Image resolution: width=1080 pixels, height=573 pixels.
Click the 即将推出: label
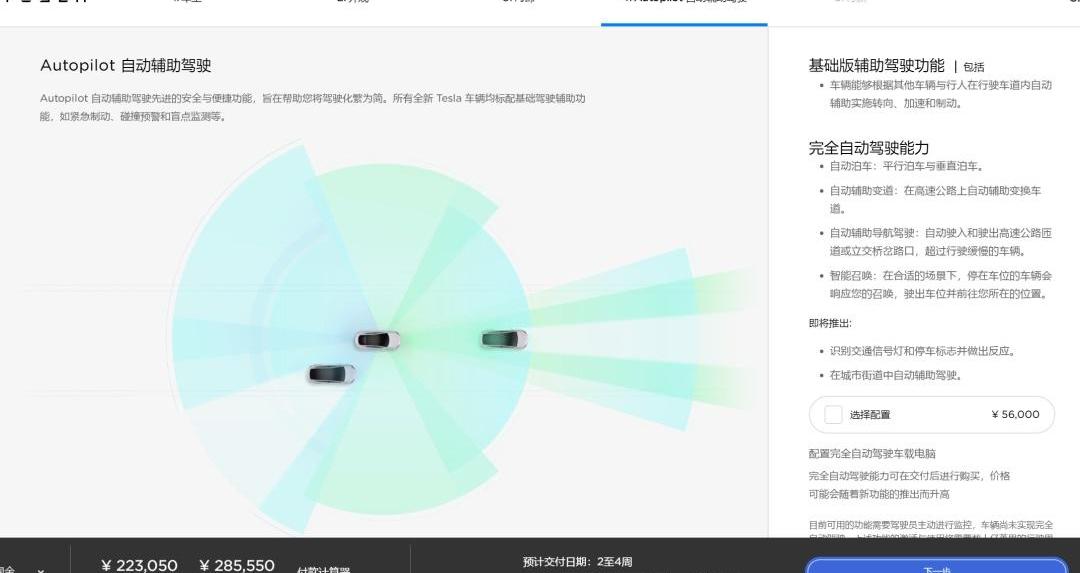click(x=830, y=323)
